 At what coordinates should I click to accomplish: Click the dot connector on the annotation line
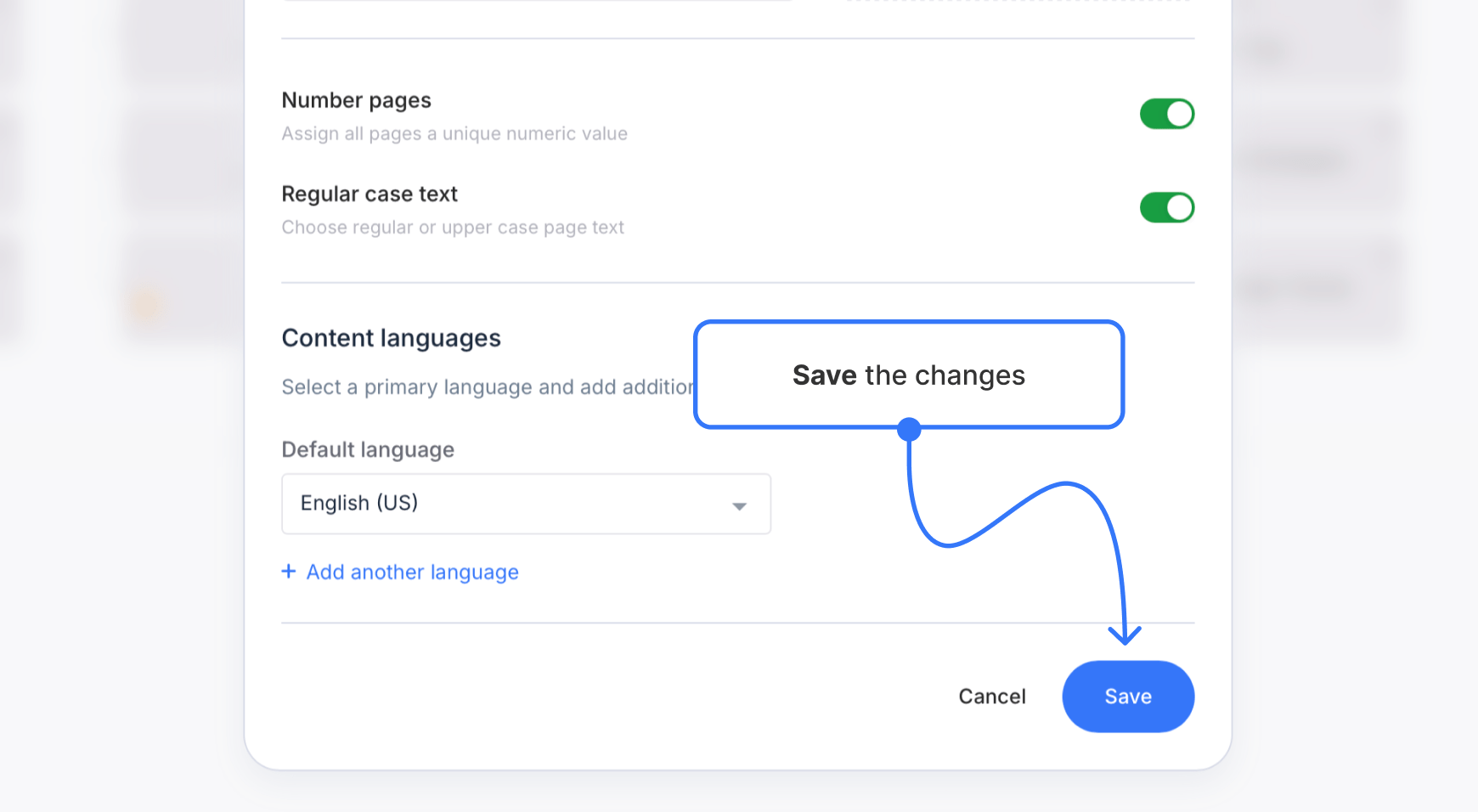909,429
